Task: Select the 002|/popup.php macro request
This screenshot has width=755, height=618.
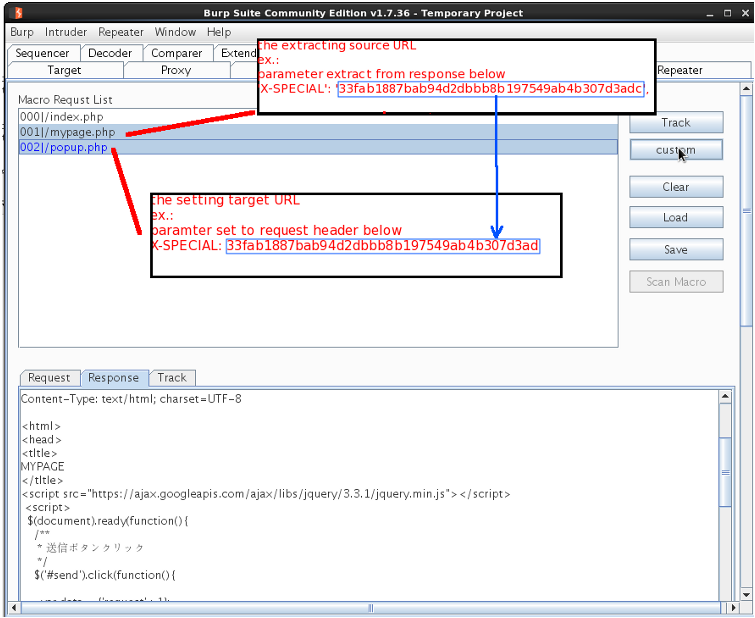Action: tap(318, 147)
